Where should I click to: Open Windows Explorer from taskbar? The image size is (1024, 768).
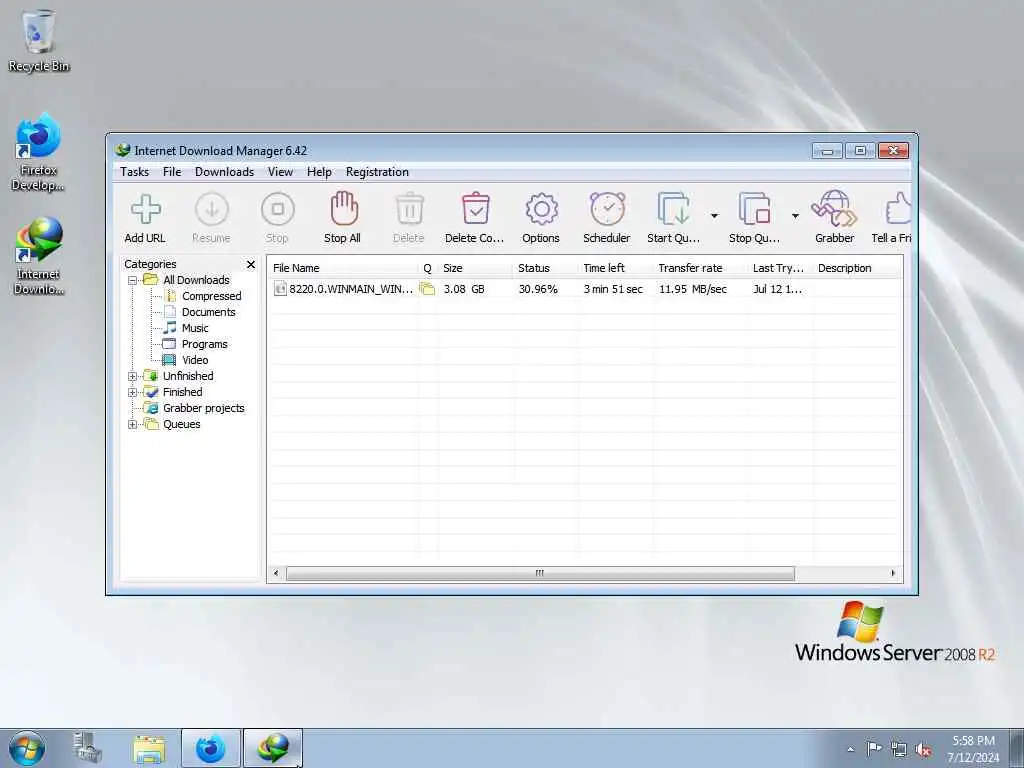pos(149,748)
